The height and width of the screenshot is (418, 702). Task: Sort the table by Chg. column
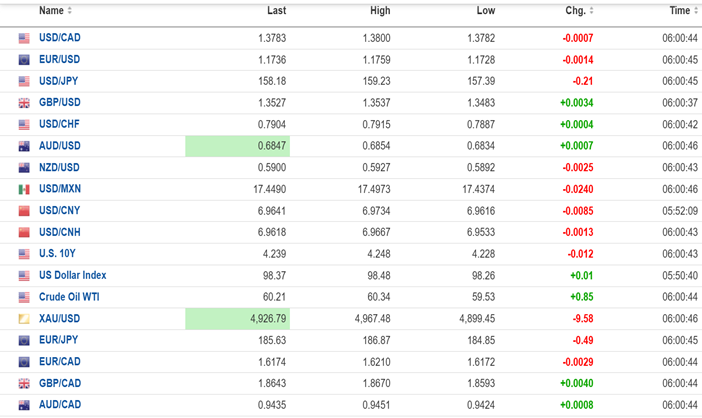point(579,11)
